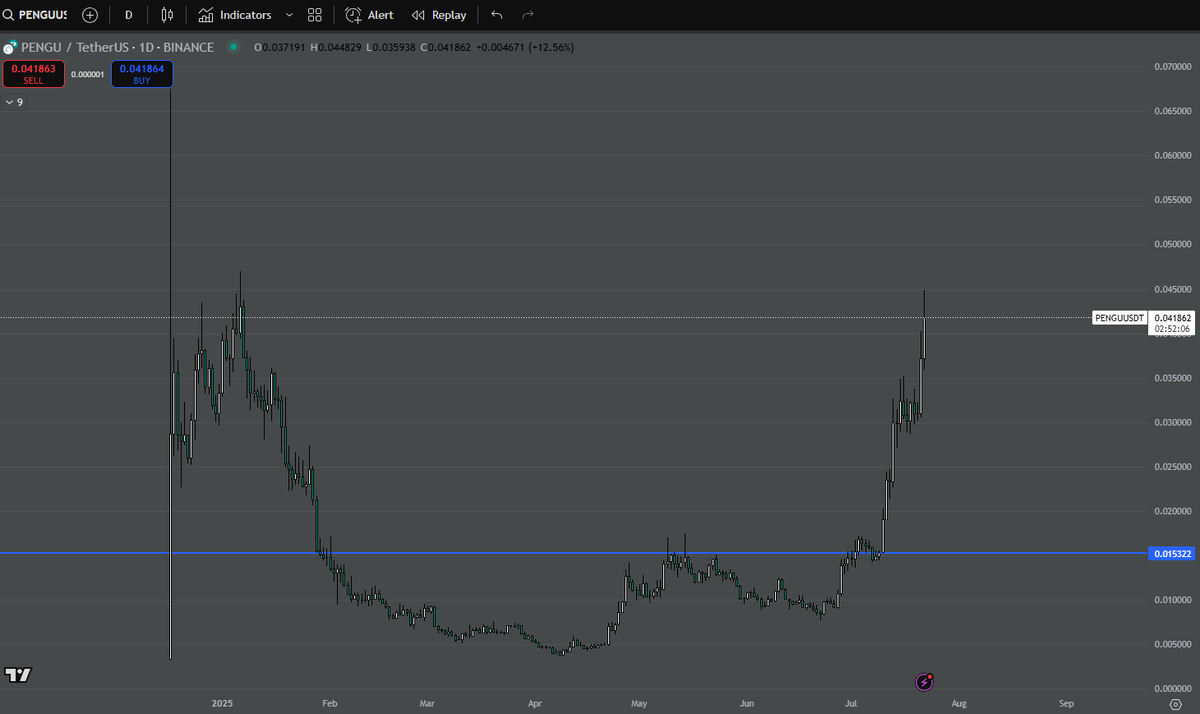Click the spread value 0.000001
This screenshot has width=1200, height=714.
coord(88,75)
